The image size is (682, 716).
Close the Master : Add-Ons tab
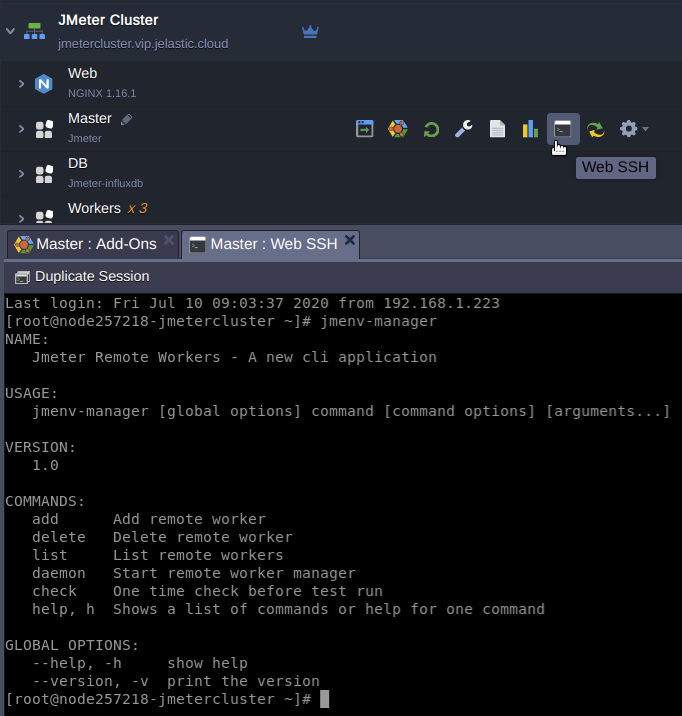[x=169, y=240]
